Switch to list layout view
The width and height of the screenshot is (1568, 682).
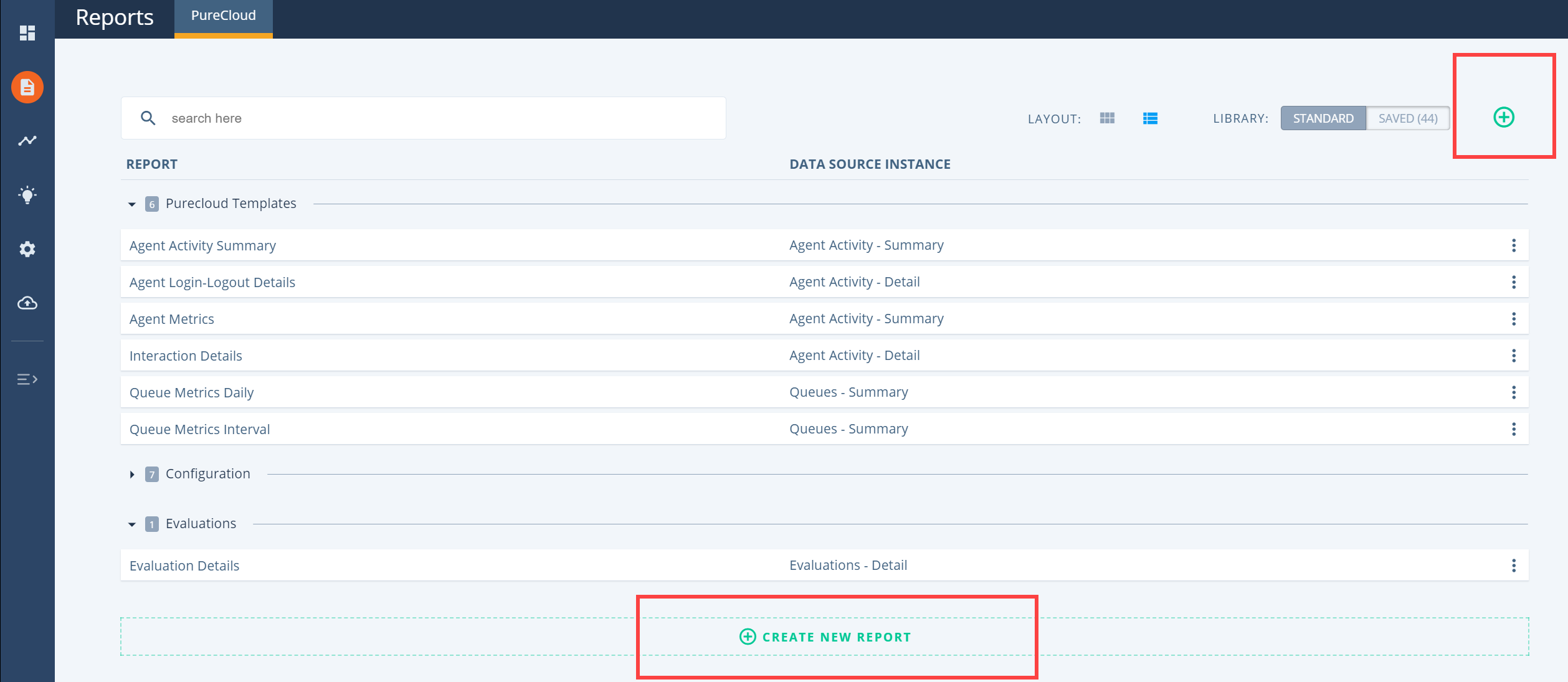tap(1150, 118)
